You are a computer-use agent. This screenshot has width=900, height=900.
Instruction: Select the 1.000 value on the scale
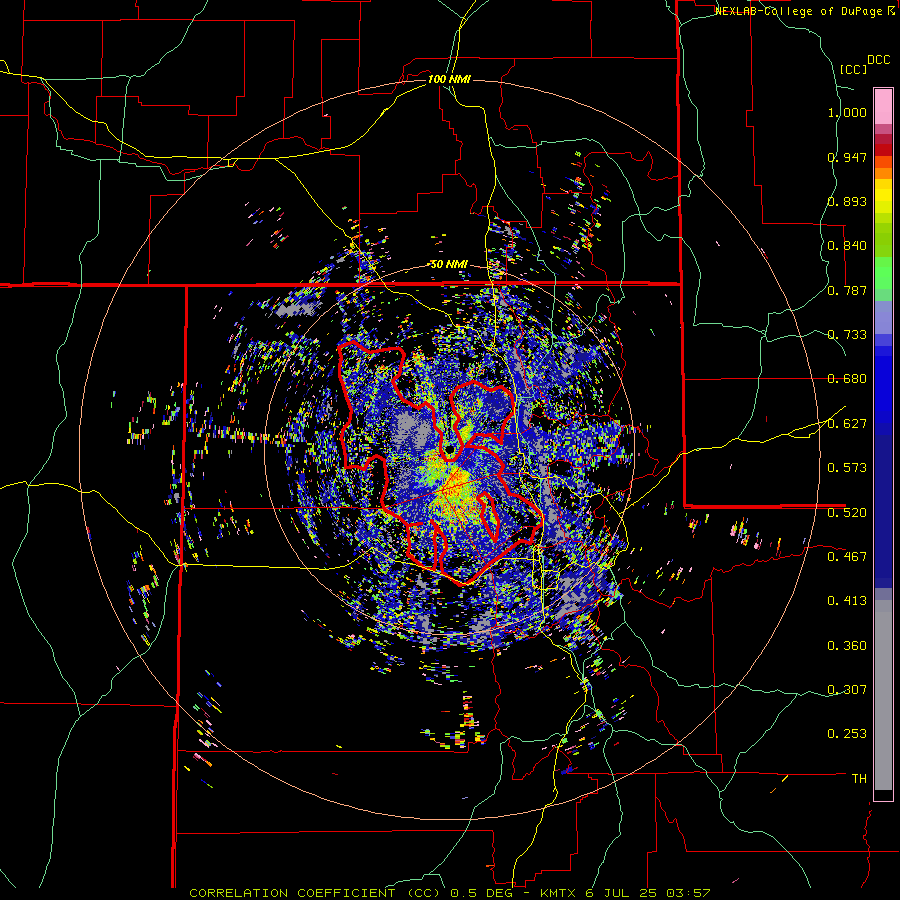[847, 112]
